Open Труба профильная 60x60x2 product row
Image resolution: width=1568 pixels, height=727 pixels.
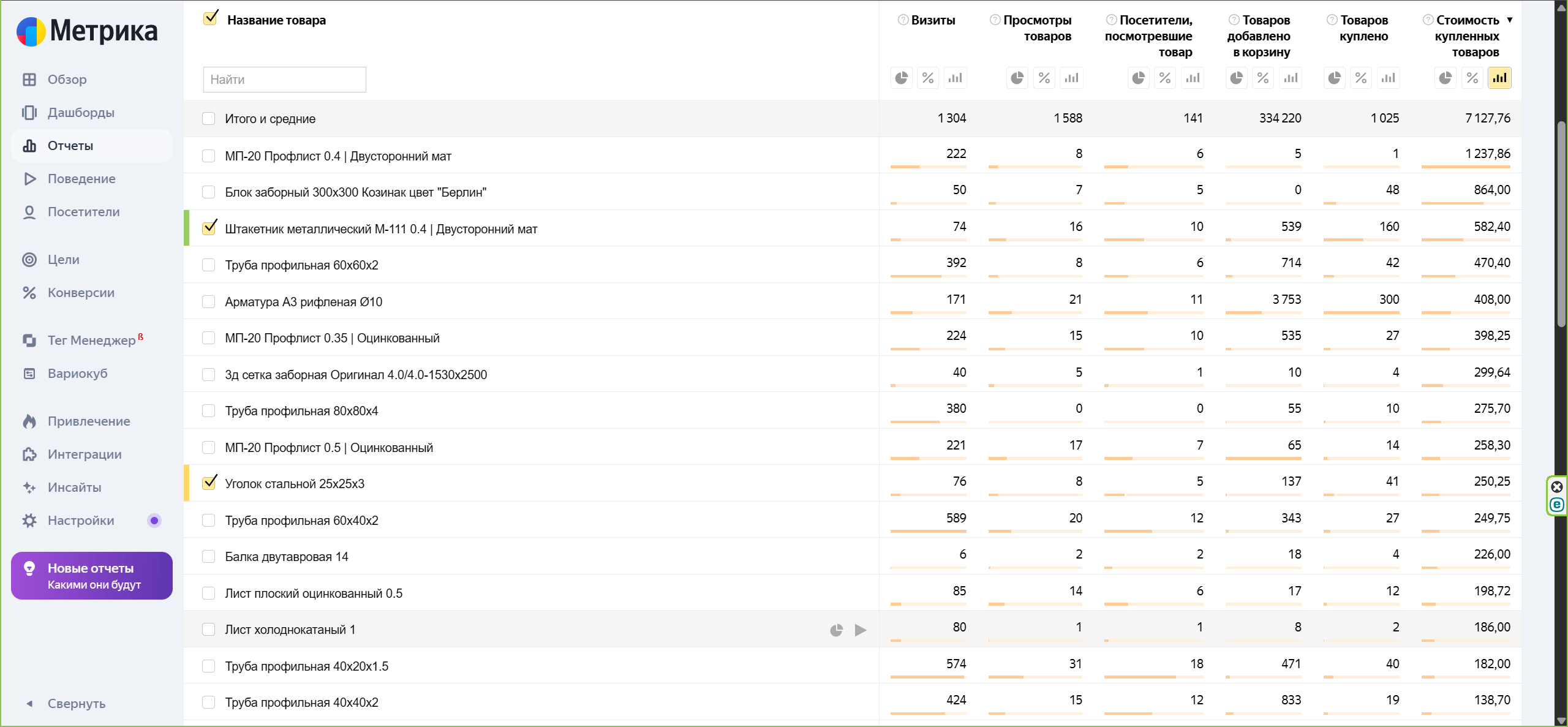301,265
